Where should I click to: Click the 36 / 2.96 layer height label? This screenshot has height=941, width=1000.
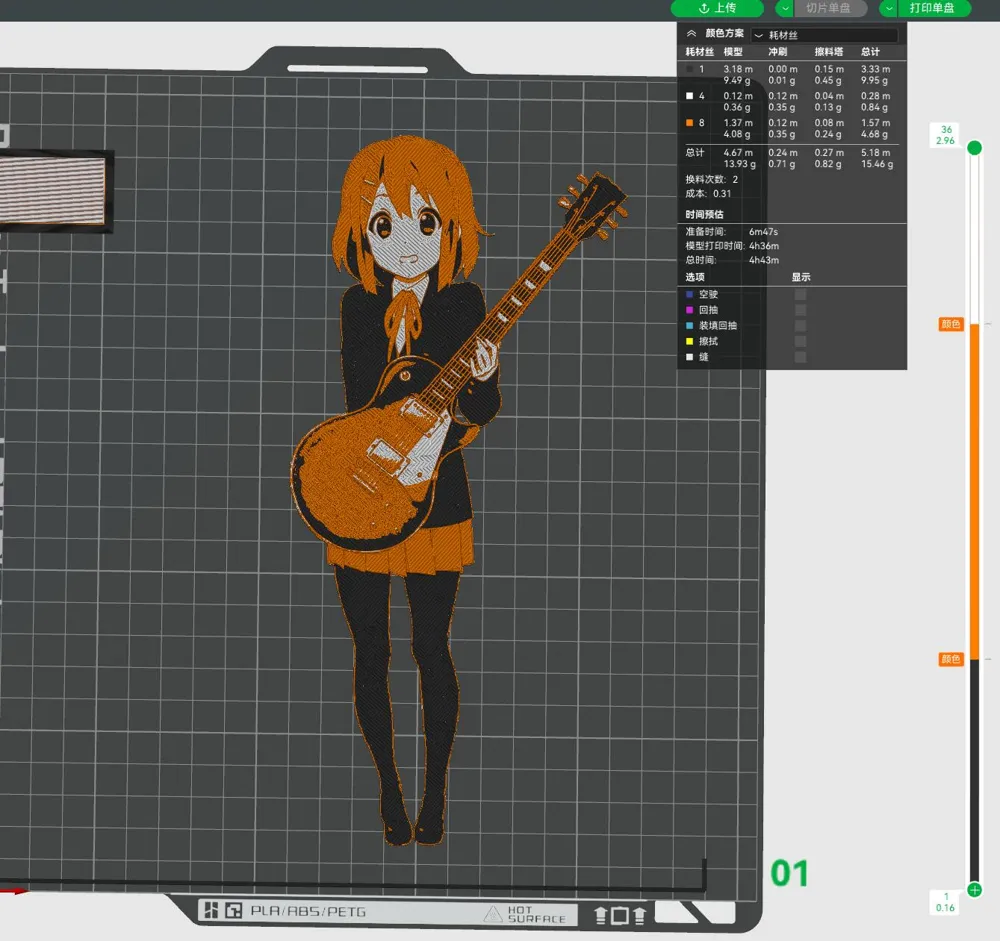pos(946,135)
